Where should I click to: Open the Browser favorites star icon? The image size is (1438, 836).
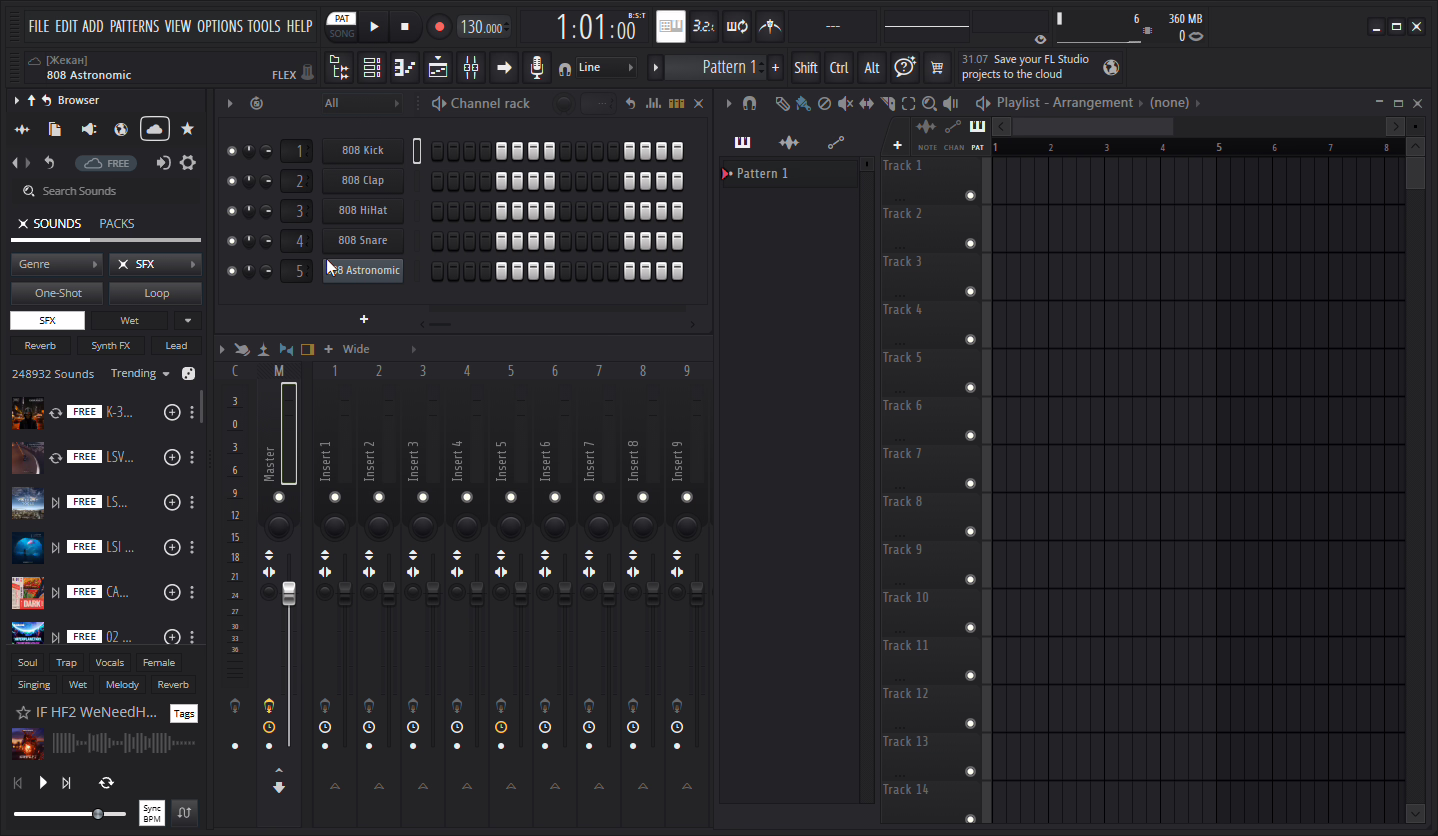(x=187, y=129)
